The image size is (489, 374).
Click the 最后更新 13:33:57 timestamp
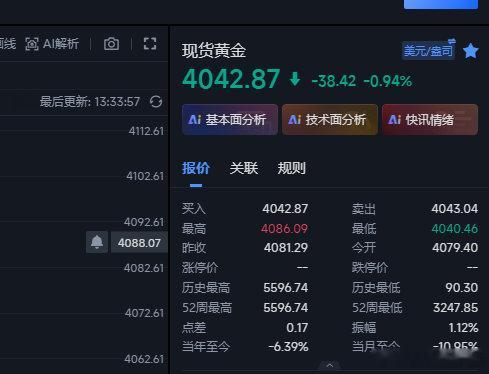(90, 102)
